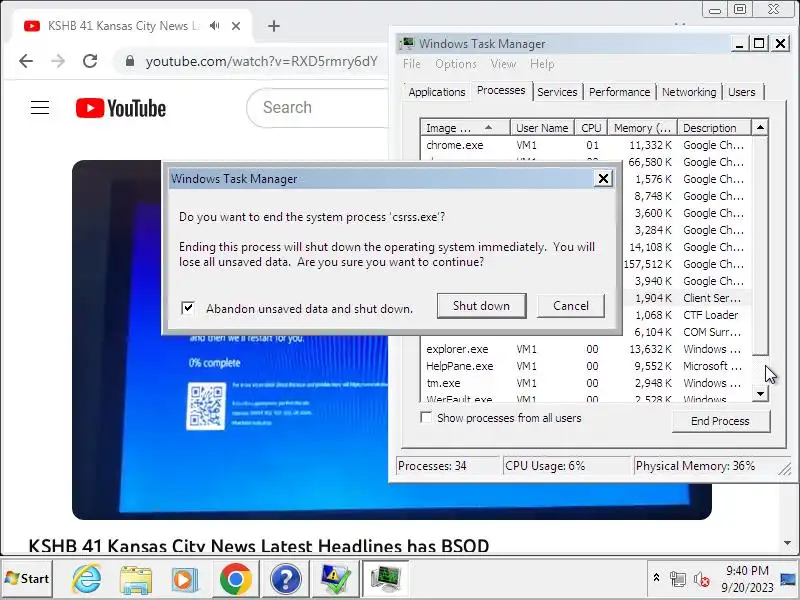The width and height of the screenshot is (800, 600).
Task: Cancel the end process dialog
Action: [570, 306]
